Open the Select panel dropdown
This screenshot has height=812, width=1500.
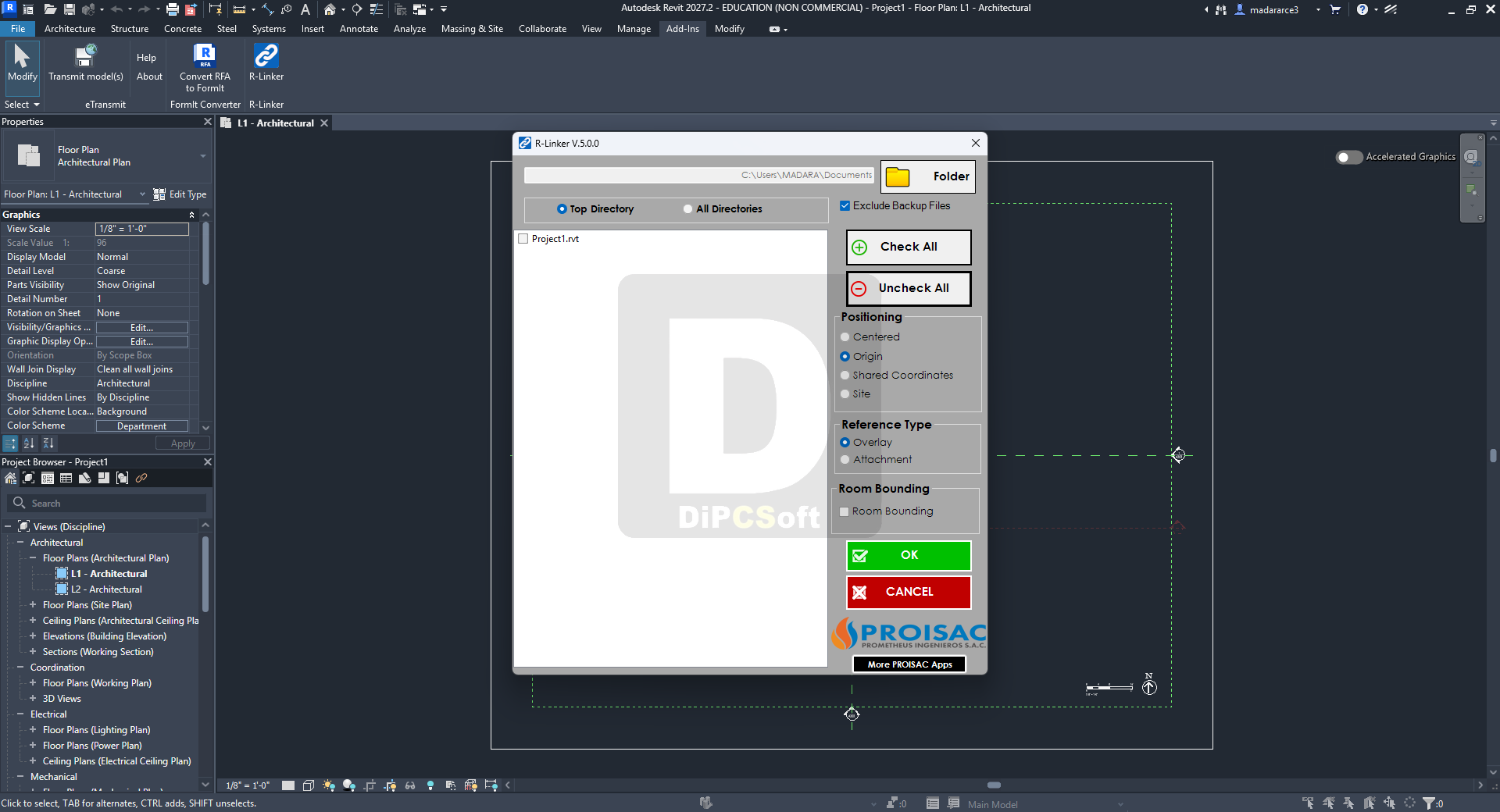pyautogui.click(x=22, y=105)
